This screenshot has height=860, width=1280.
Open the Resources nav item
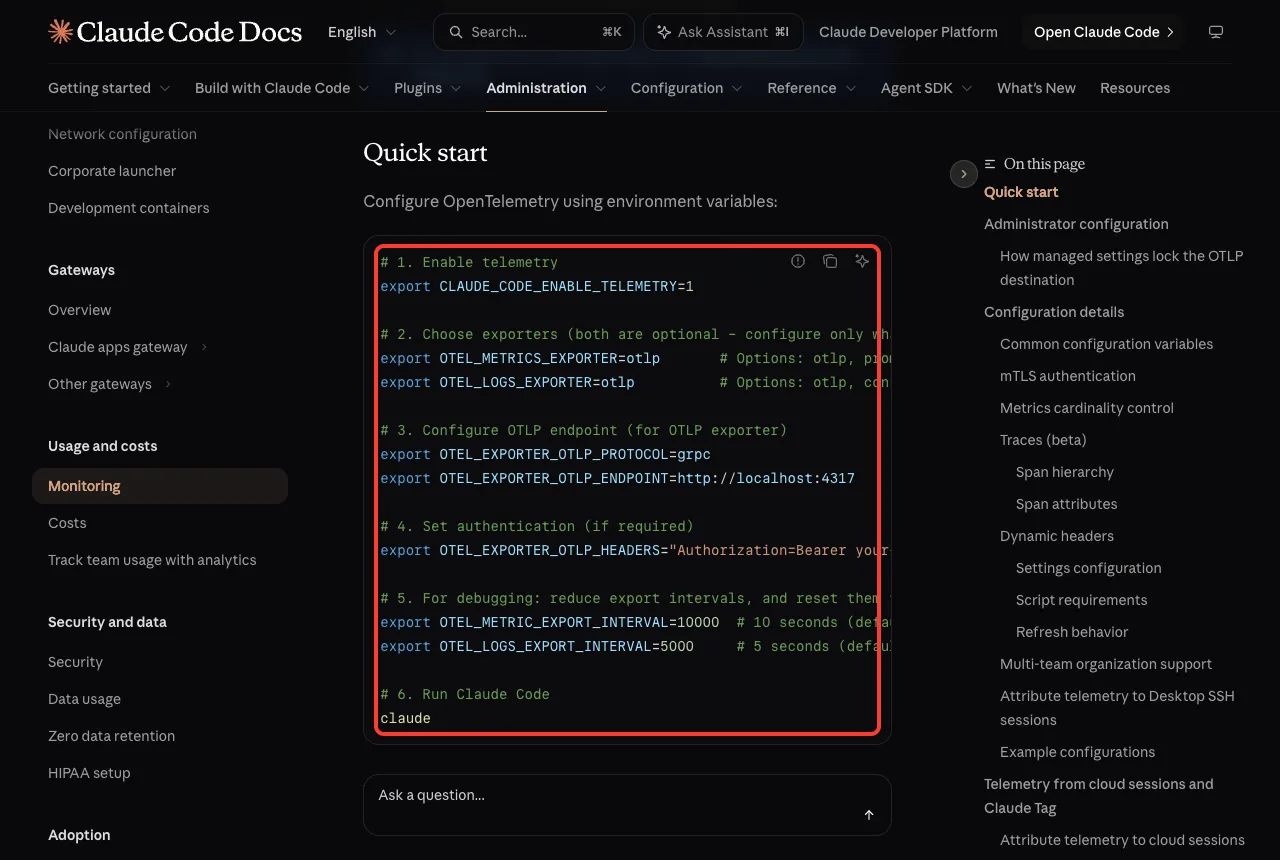[x=1135, y=88]
